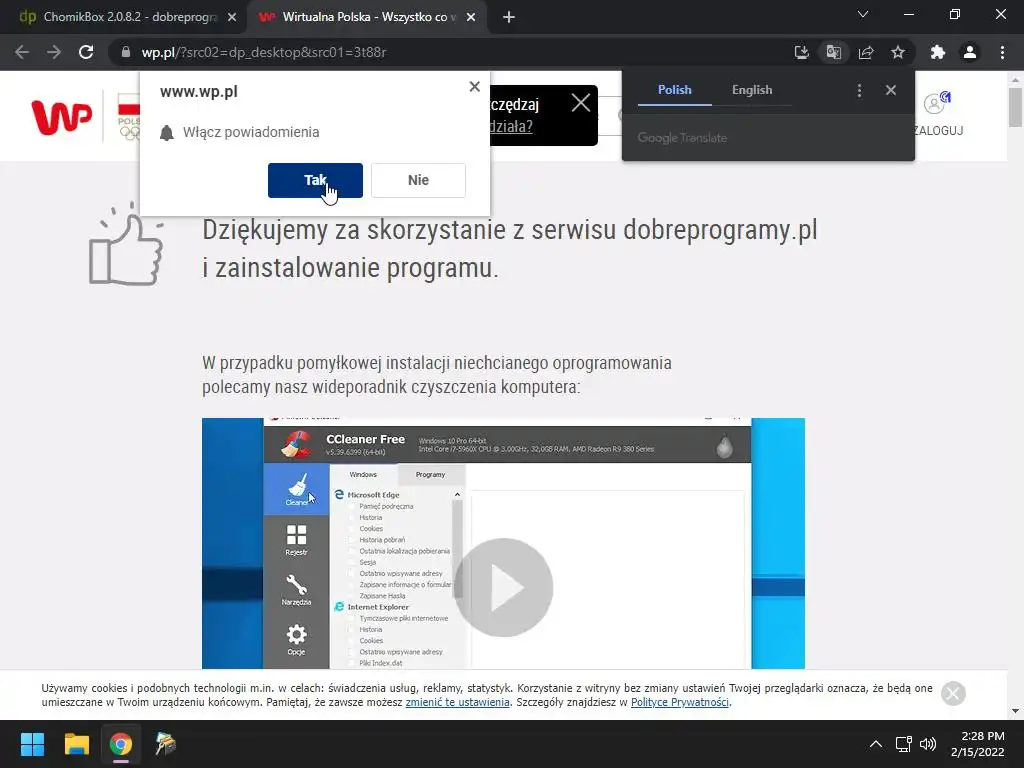The height and width of the screenshot is (768, 1024).
Task: Close the black promo banner with X
Action: (x=581, y=103)
